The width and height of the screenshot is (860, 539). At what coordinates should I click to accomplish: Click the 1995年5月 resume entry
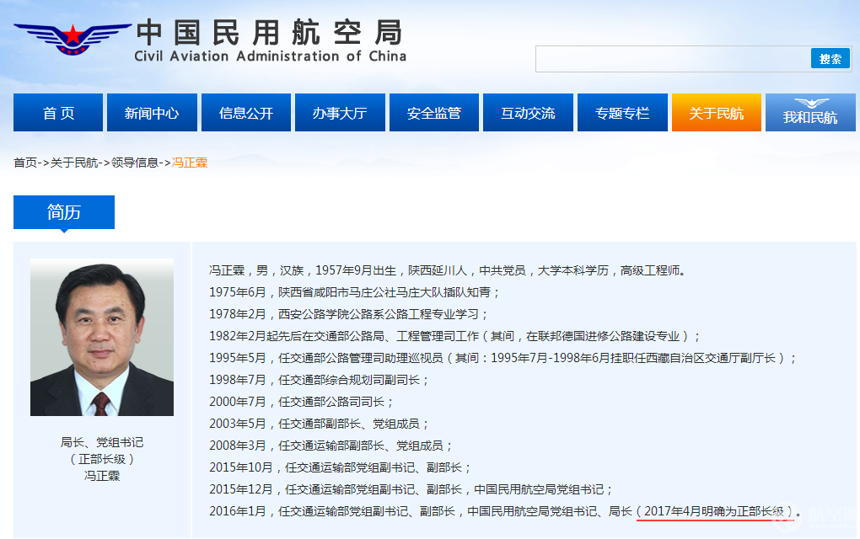click(503, 358)
